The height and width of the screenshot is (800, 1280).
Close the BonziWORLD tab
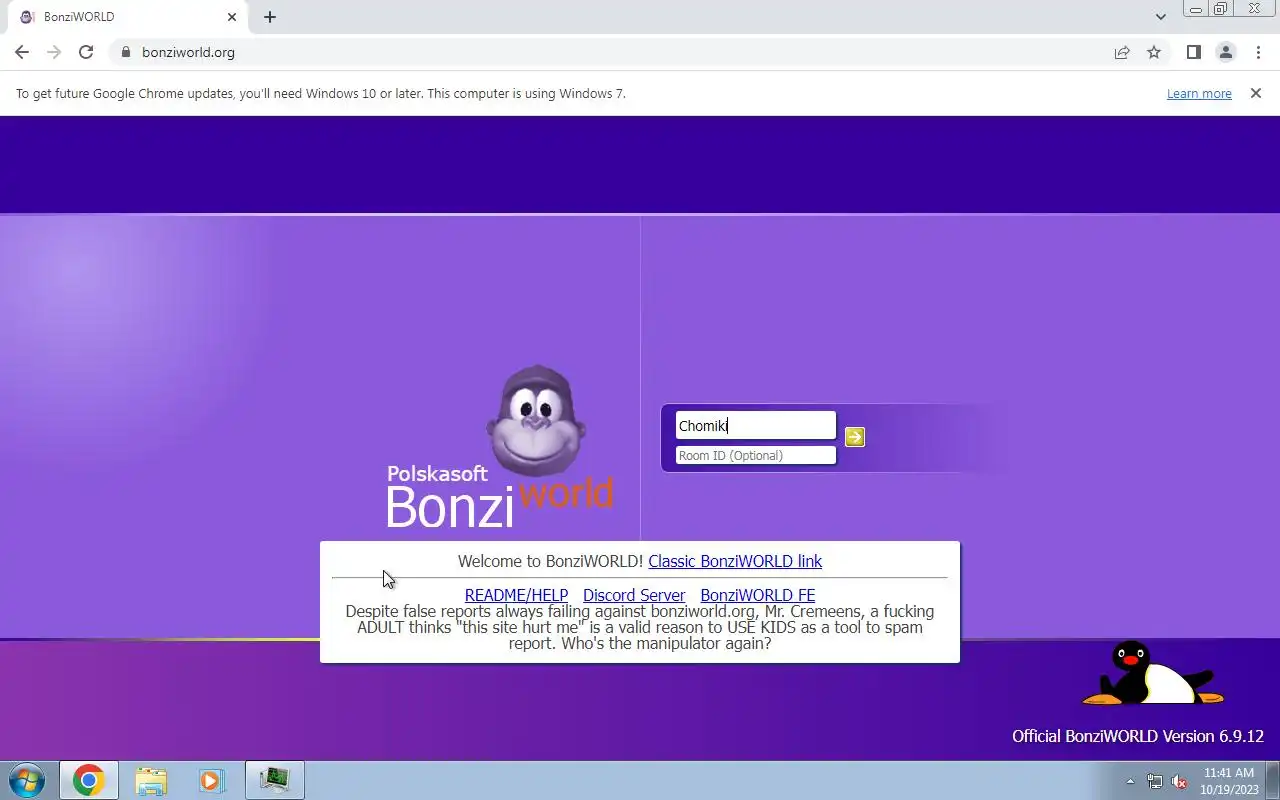point(232,17)
